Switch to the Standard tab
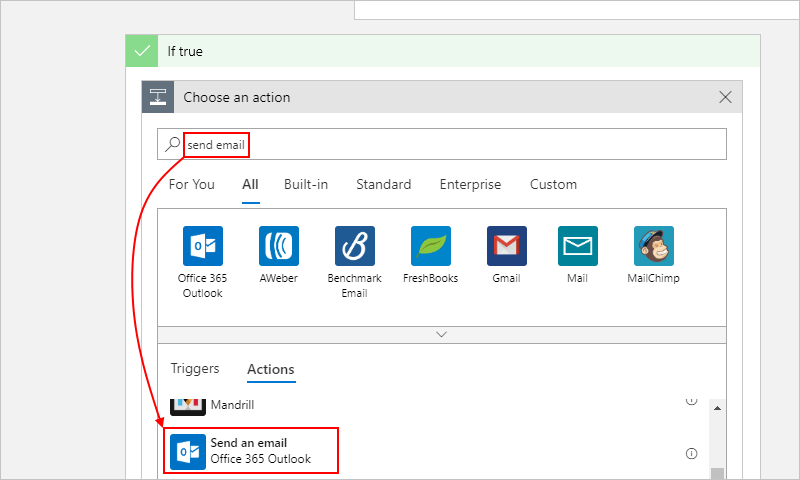The height and width of the screenshot is (480, 800). (x=383, y=184)
